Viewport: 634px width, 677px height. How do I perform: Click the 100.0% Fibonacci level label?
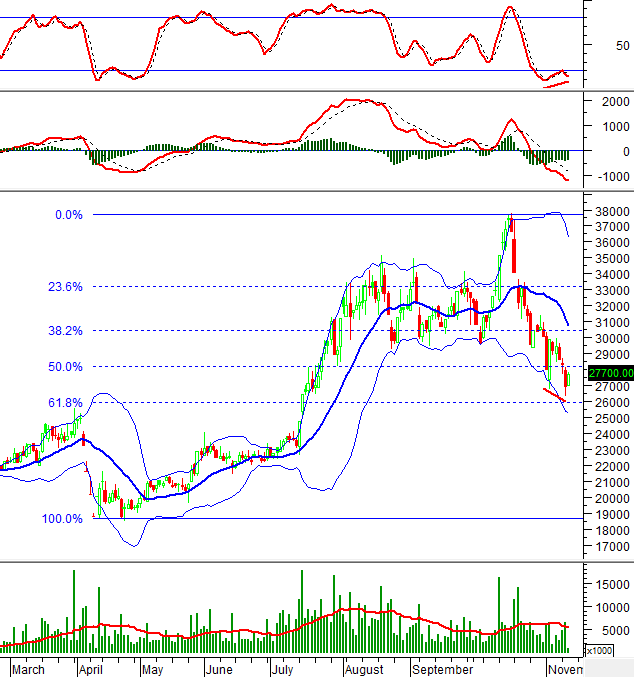pos(63,519)
